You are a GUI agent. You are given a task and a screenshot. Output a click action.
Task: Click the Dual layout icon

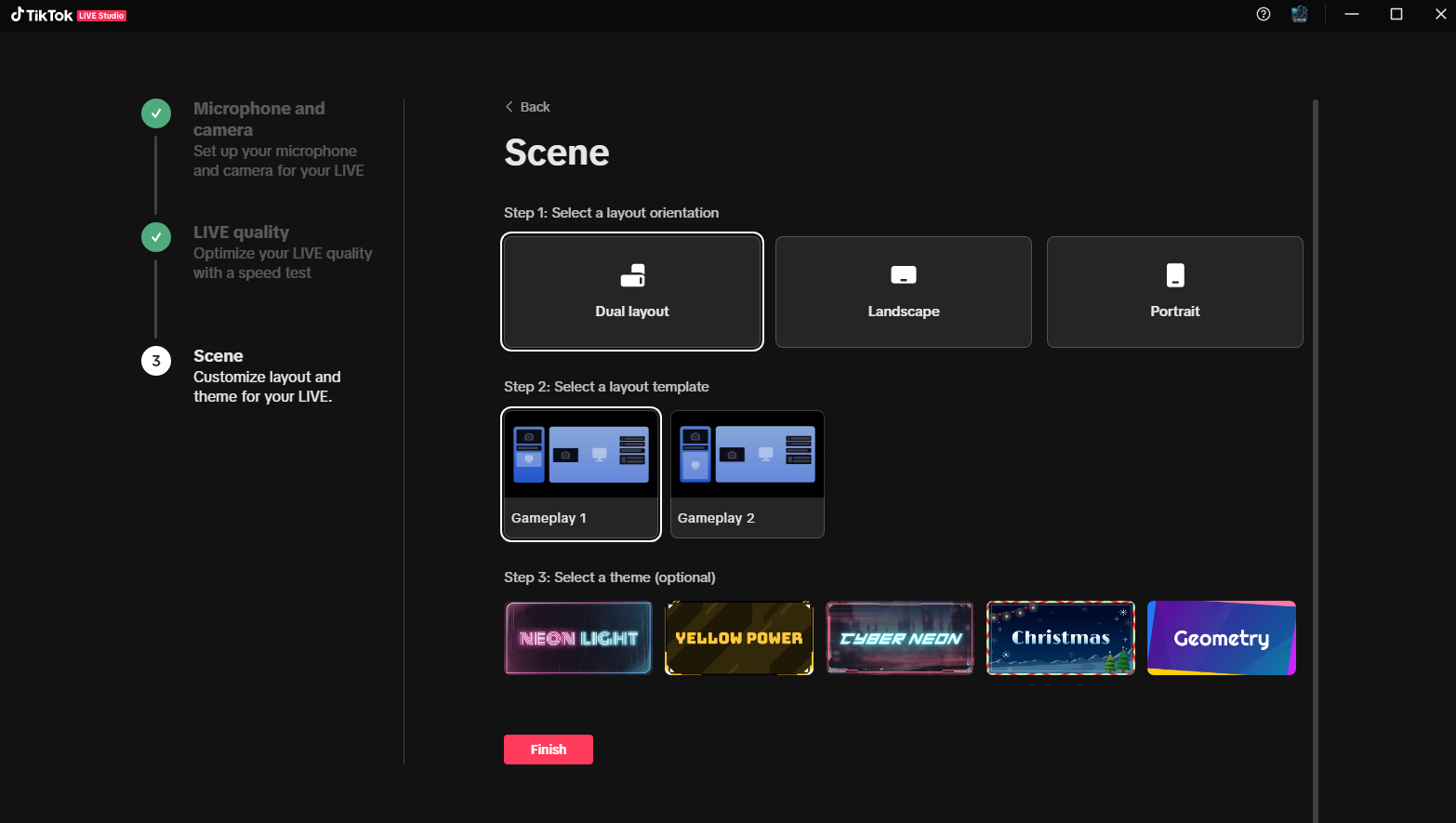(632, 275)
